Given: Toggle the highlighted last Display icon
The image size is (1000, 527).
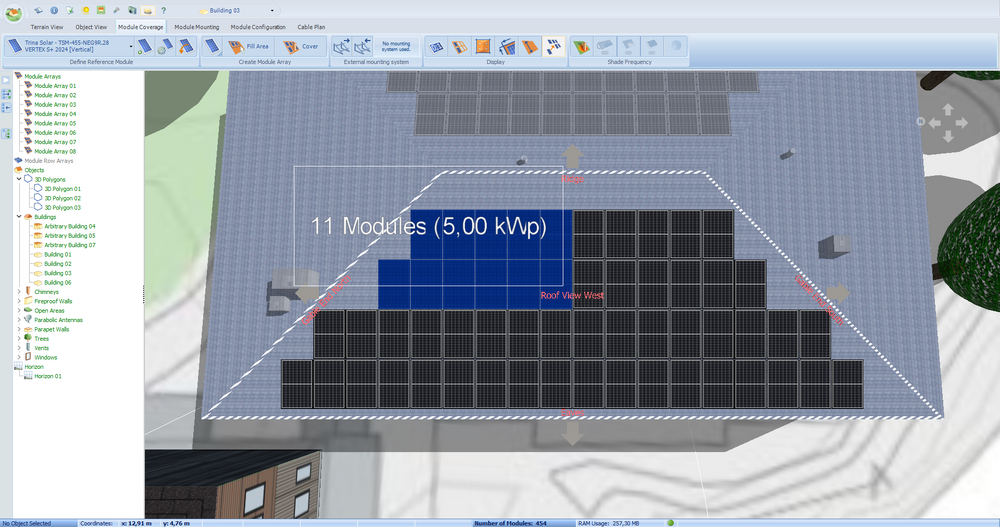Looking at the screenshot, I should pyautogui.click(x=553, y=46).
